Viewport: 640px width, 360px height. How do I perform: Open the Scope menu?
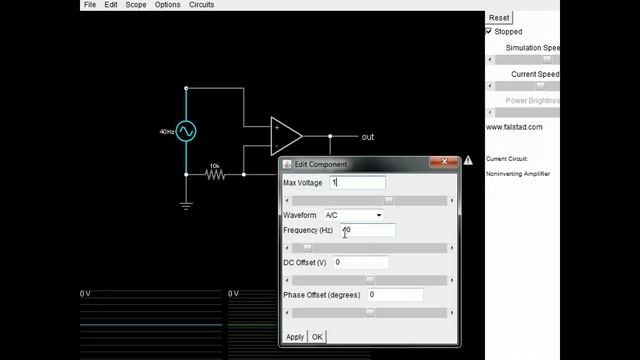(136, 5)
